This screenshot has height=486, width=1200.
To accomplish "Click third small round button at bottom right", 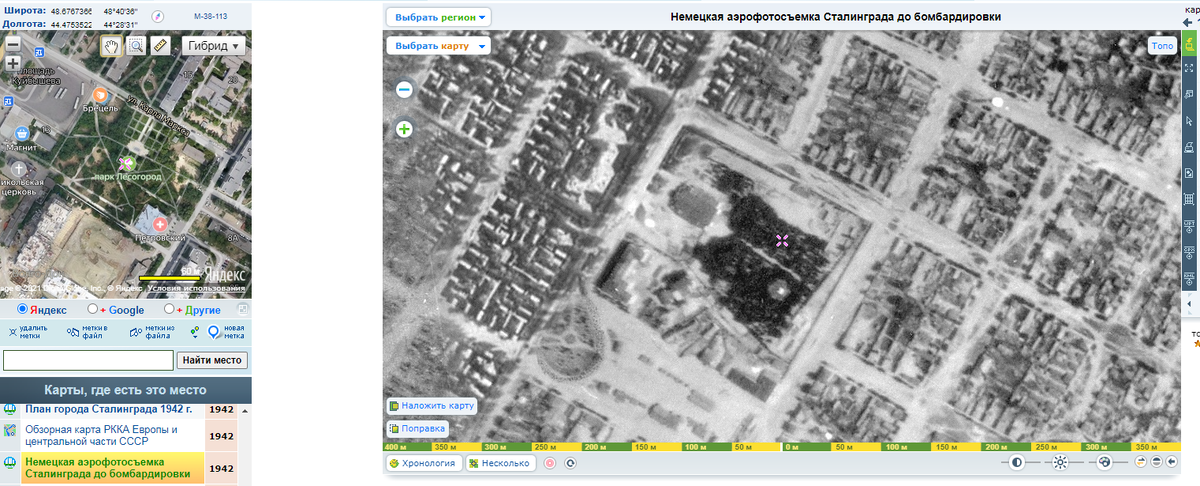I will tap(1171, 462).
